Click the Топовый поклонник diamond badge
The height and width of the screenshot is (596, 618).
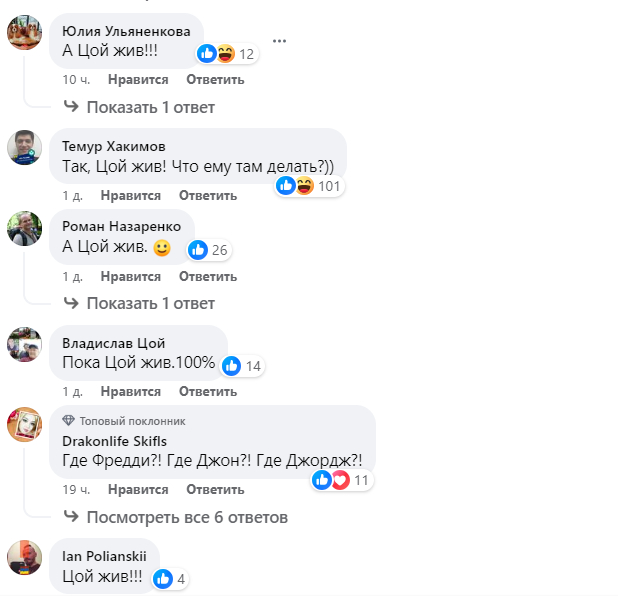pyautogui.click(x=68, y=421)
